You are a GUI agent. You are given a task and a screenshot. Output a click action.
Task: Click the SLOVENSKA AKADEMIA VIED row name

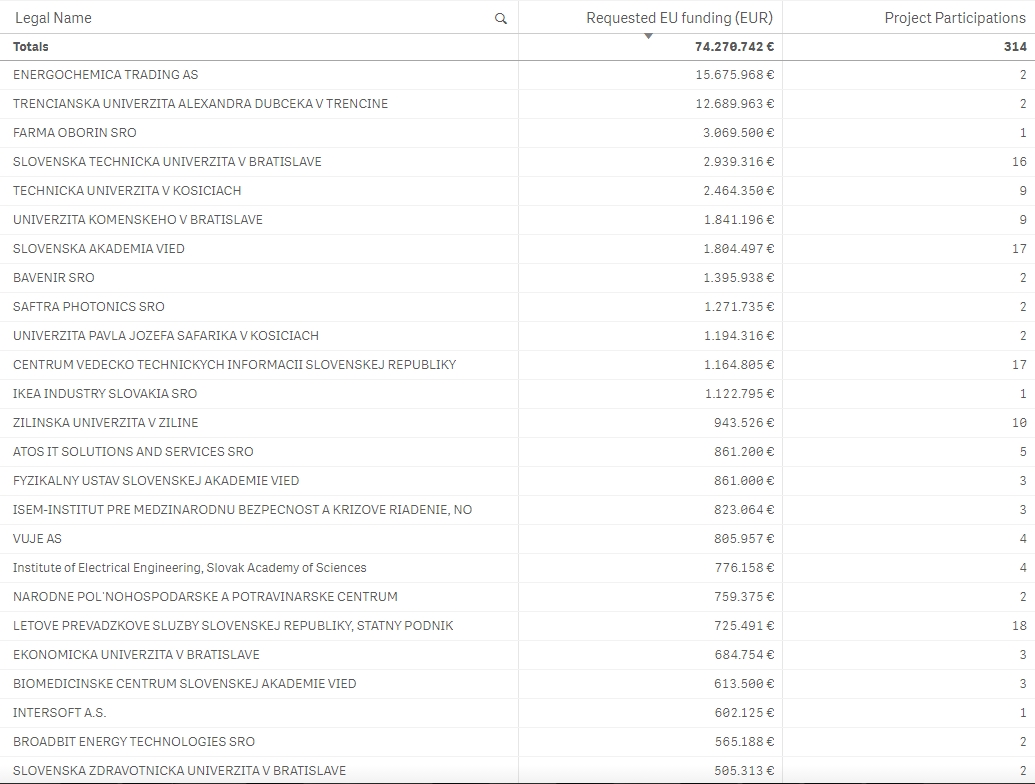98,249
